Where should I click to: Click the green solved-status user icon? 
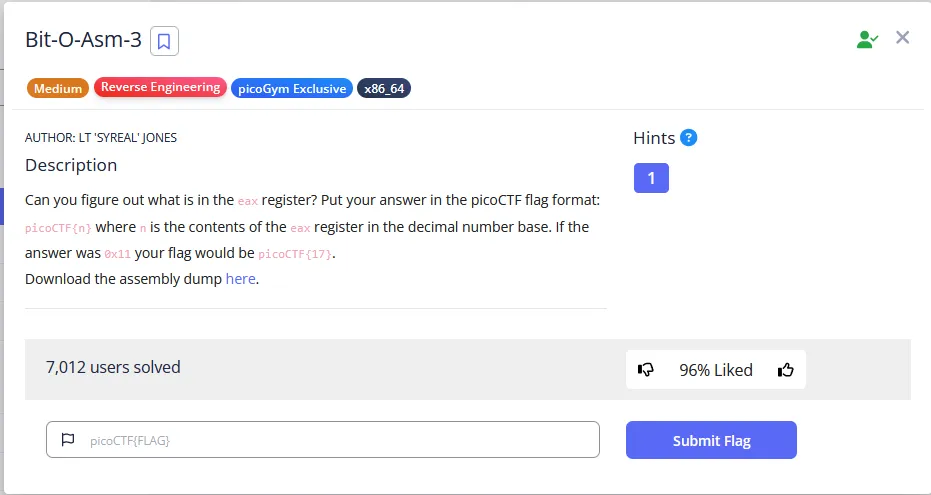866,39
